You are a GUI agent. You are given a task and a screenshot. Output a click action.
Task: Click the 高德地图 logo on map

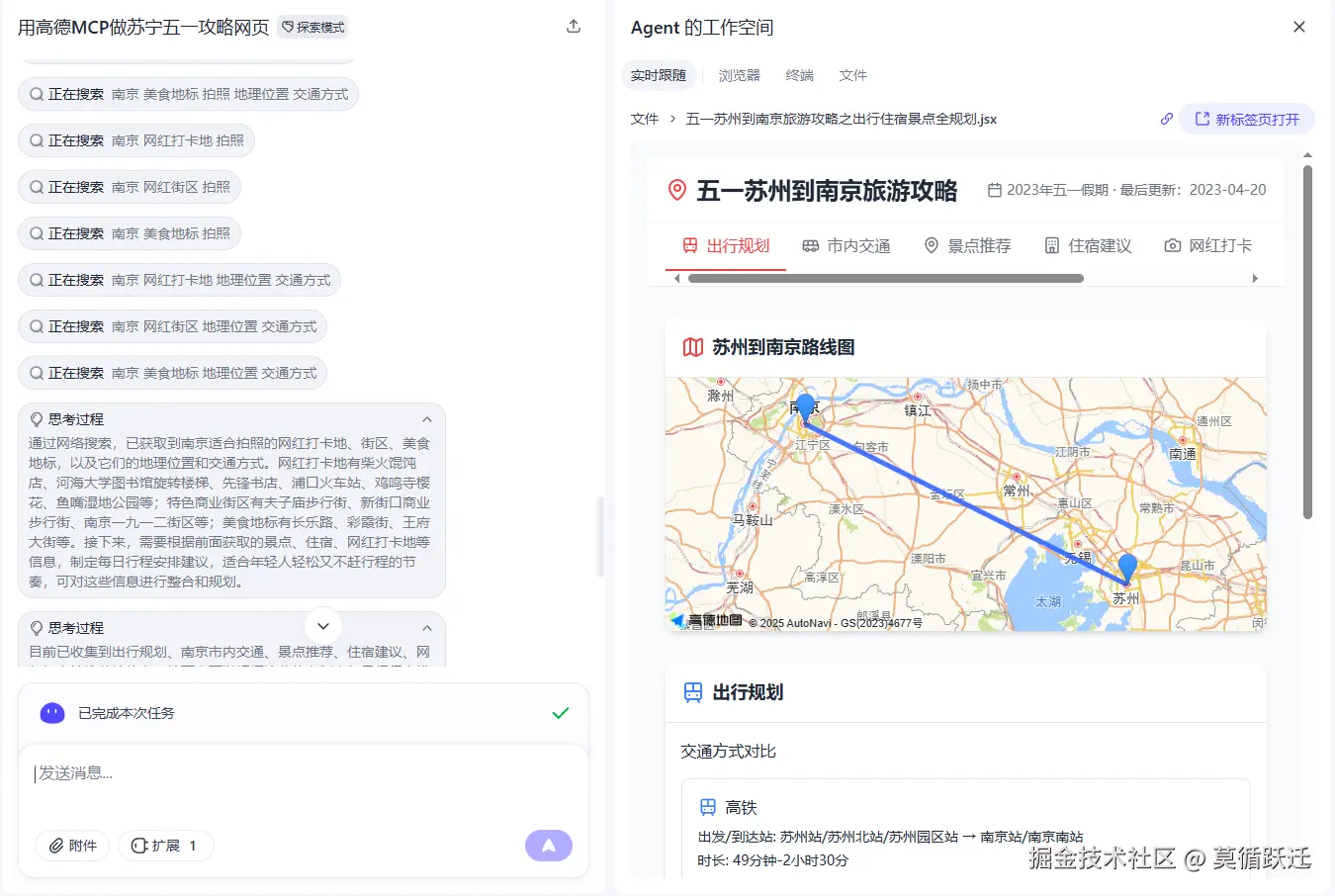[707, 620]
